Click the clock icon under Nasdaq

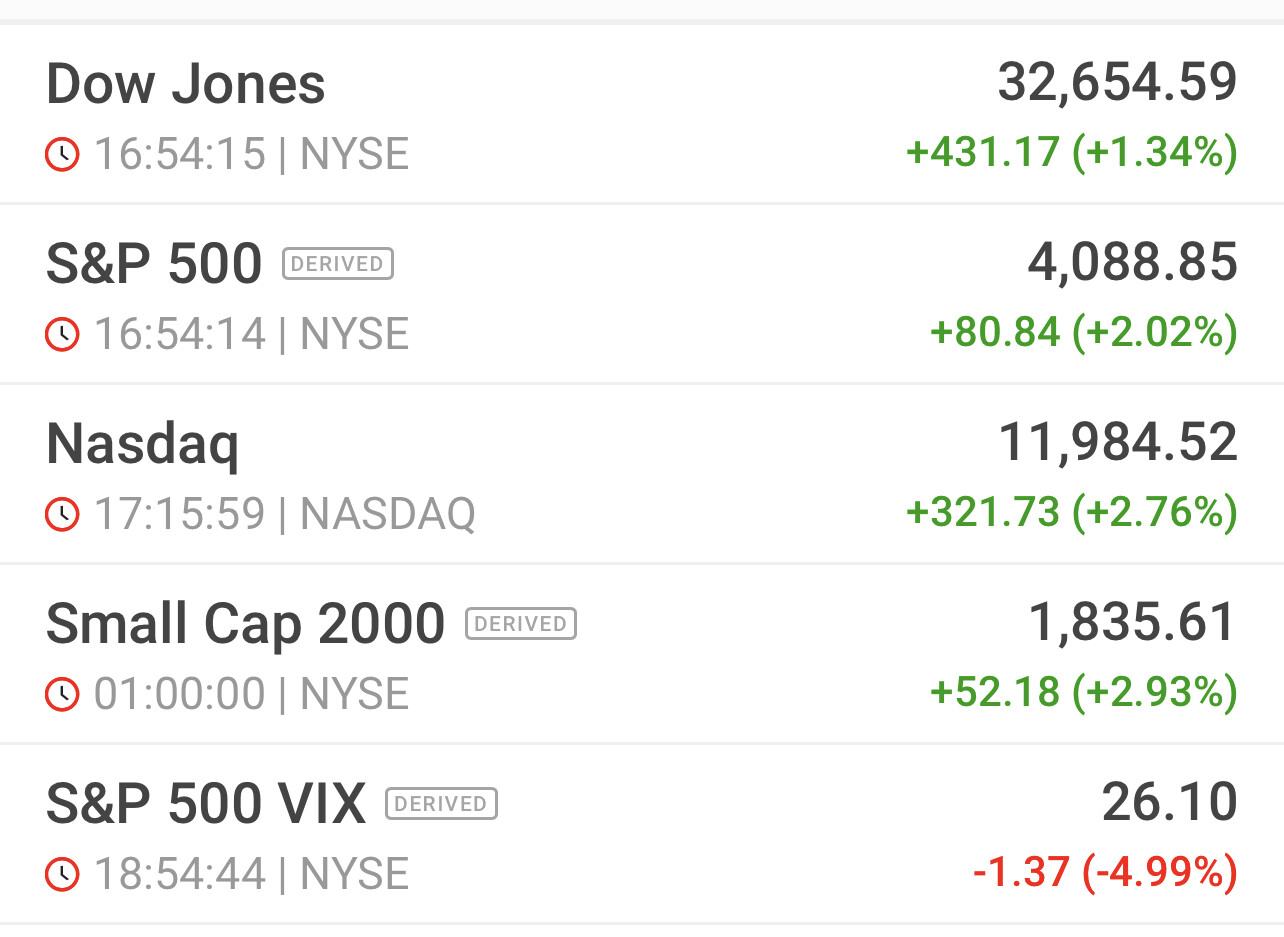point(62,514)
